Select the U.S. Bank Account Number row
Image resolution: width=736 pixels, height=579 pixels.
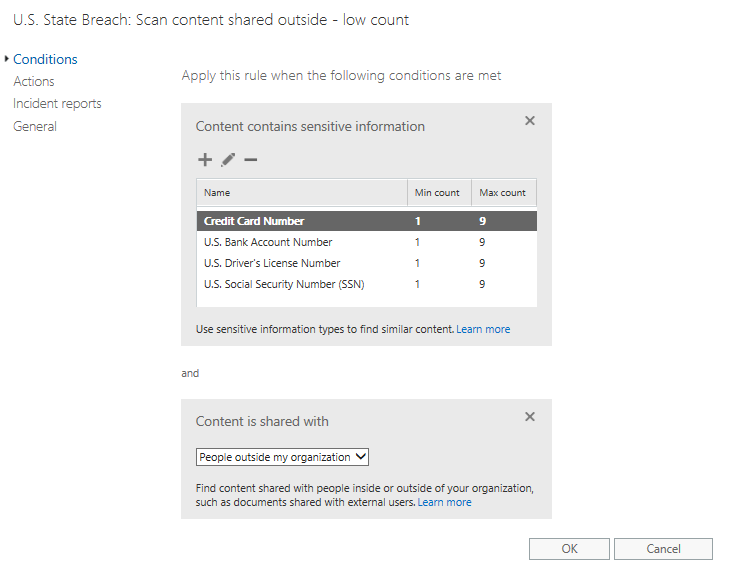coord(268,242)
